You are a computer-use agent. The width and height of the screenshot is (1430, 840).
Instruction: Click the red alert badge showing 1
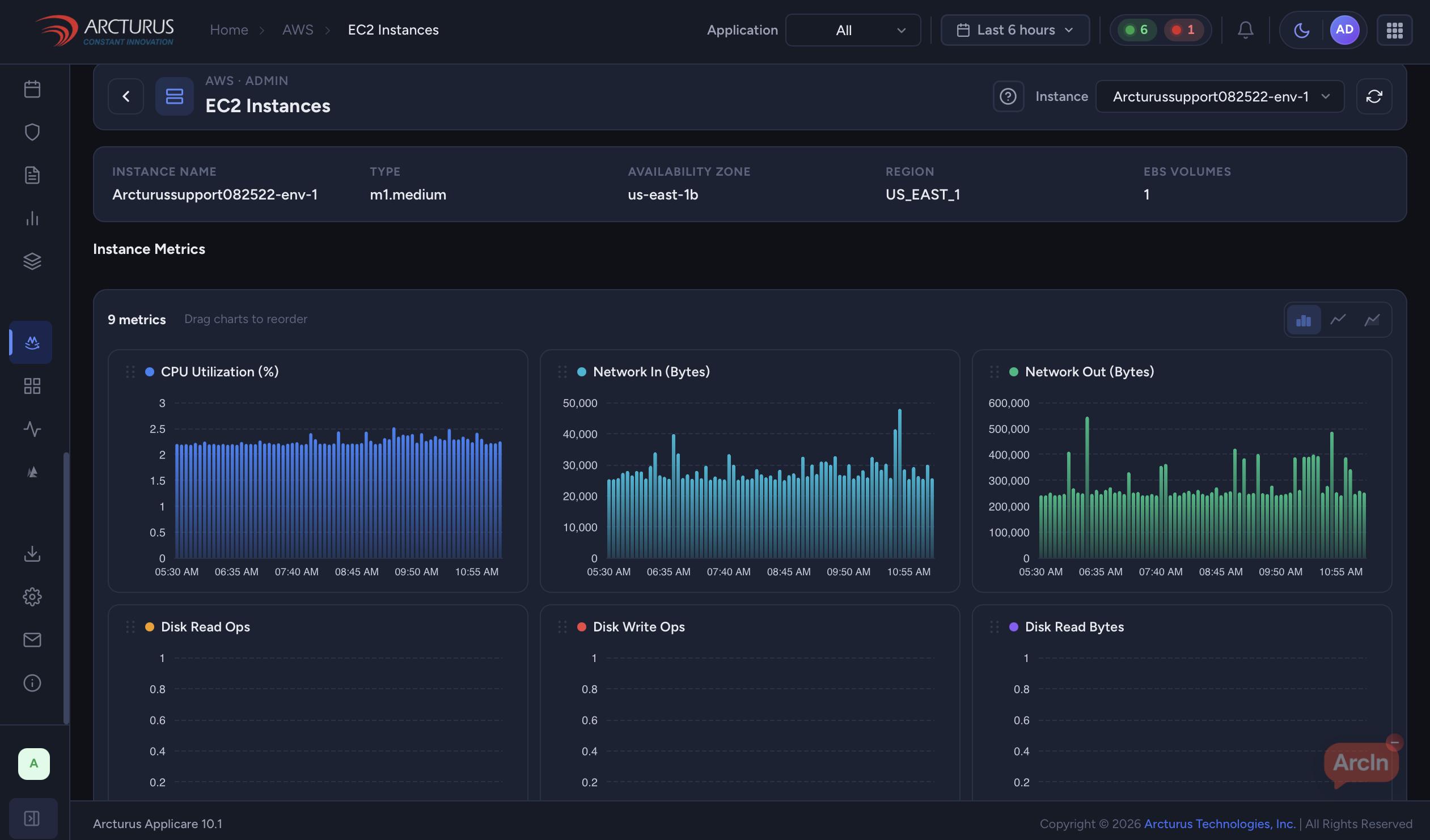click(1184, 30)
